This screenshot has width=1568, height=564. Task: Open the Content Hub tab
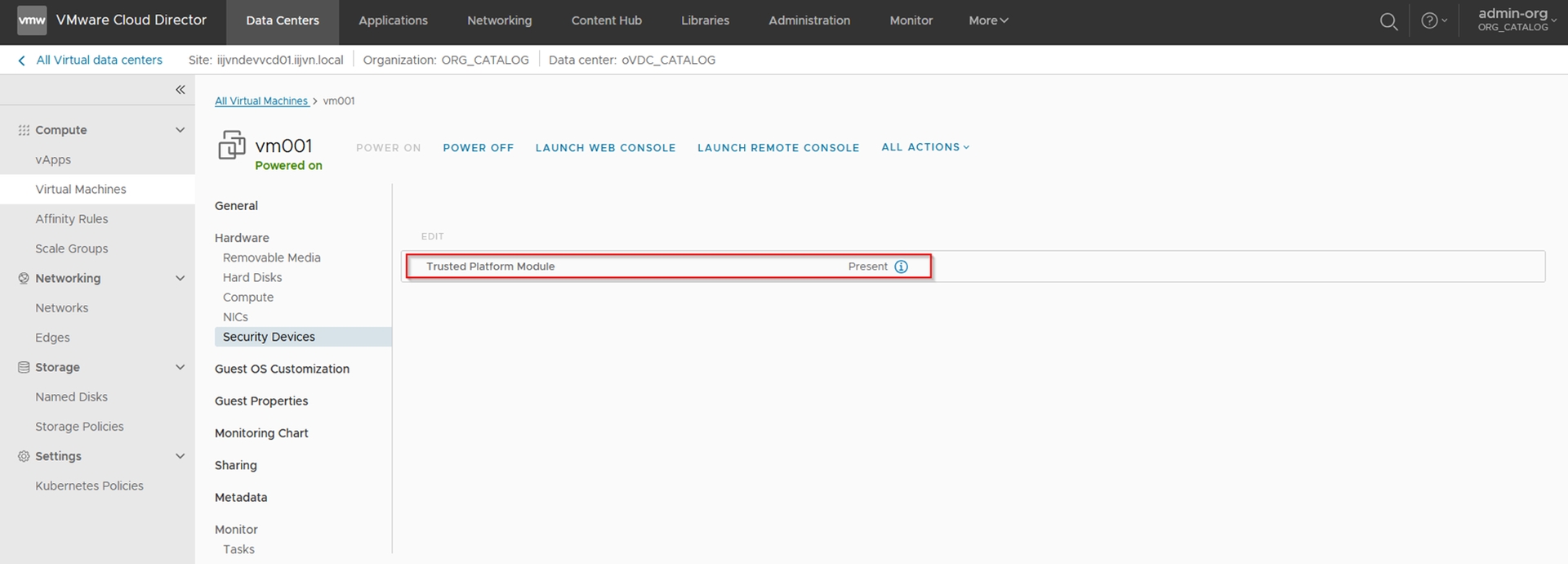tap(606, 20)
